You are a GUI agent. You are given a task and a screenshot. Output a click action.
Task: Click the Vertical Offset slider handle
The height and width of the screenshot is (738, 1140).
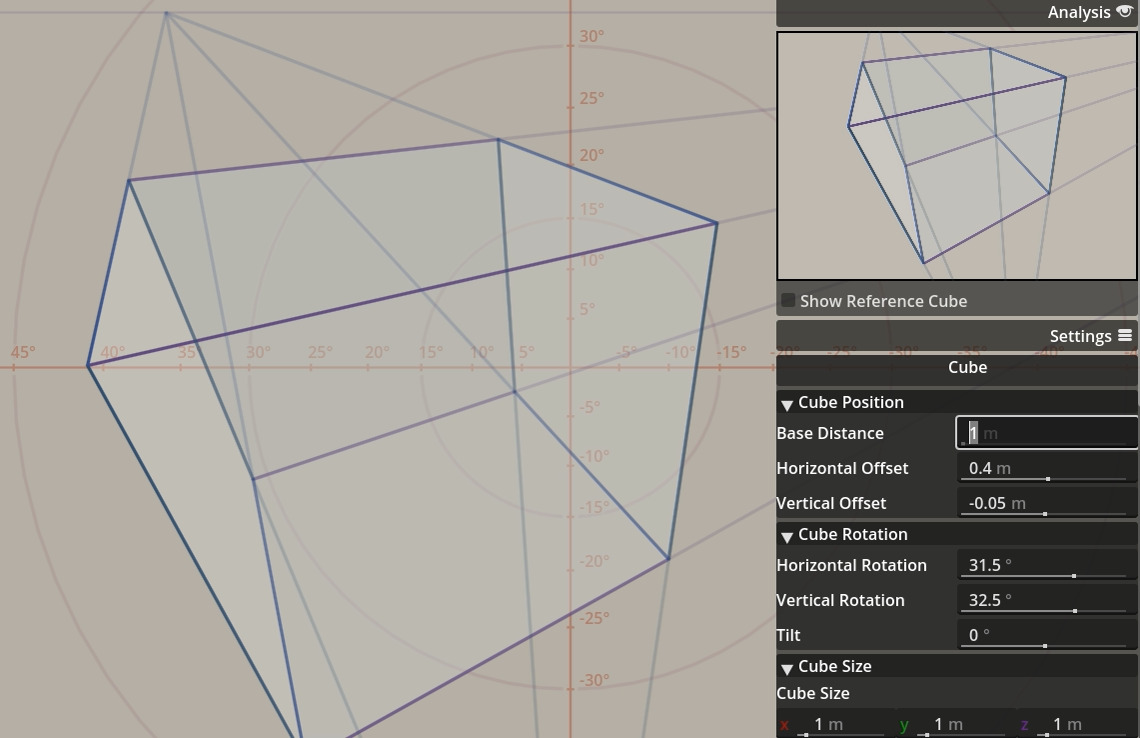pos(1045,514)
